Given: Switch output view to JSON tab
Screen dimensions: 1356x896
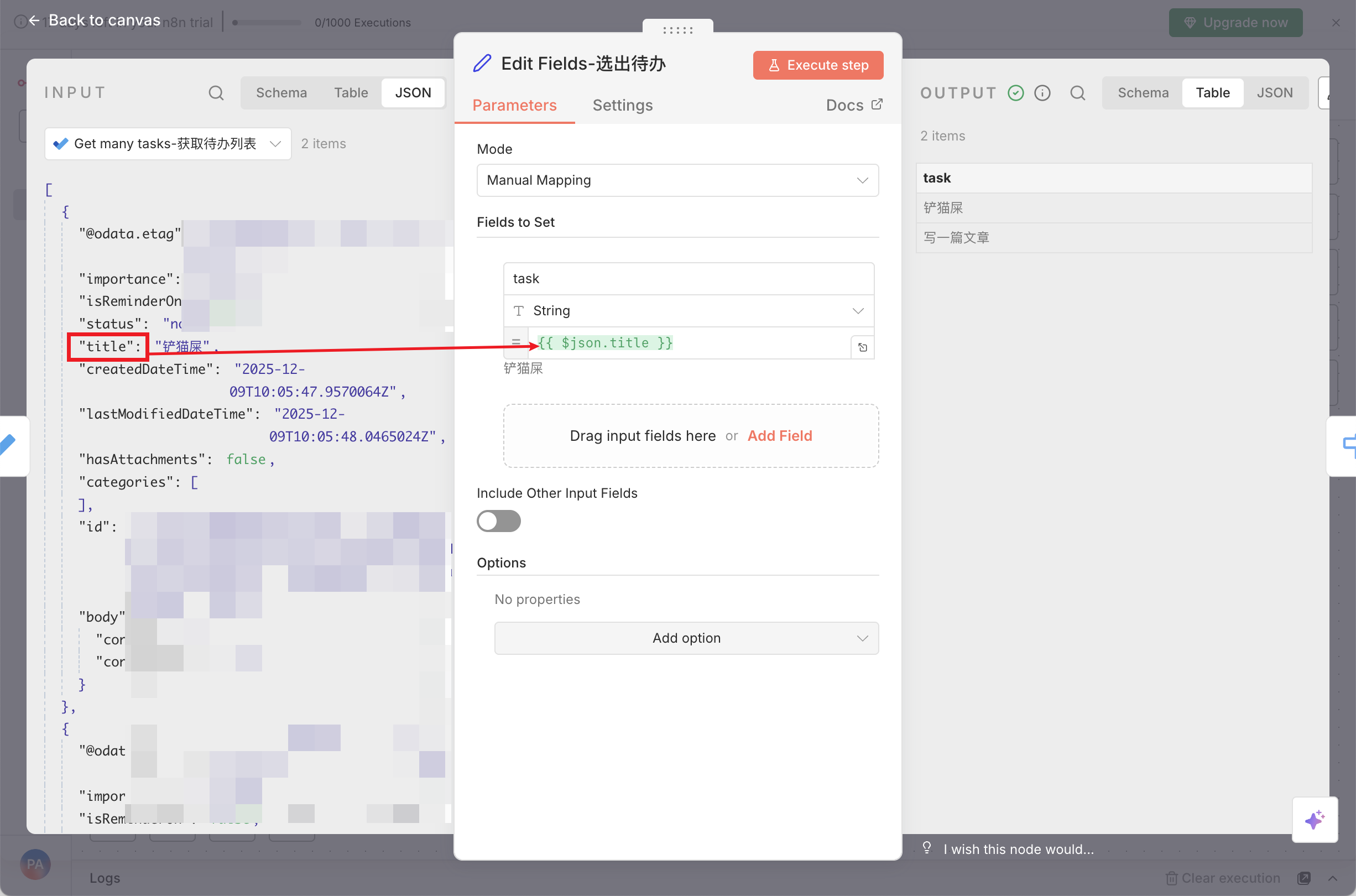Looking at the screenshot, I should pos(1274,92).
